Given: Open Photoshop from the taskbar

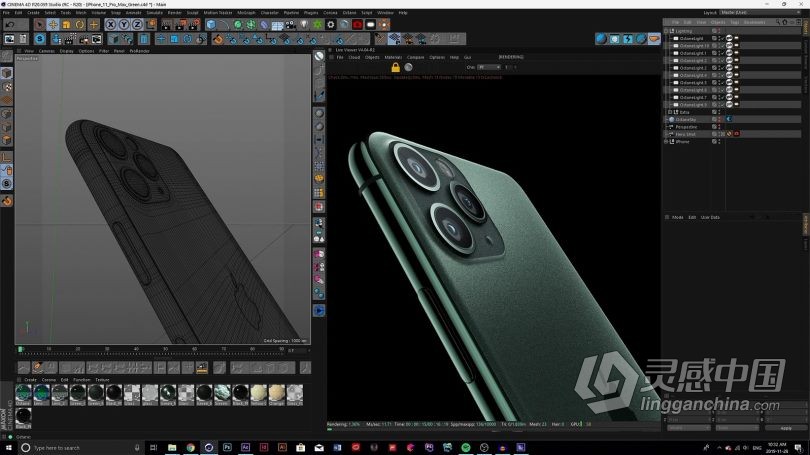Looking at the screenshot, I should pos(227,447).
